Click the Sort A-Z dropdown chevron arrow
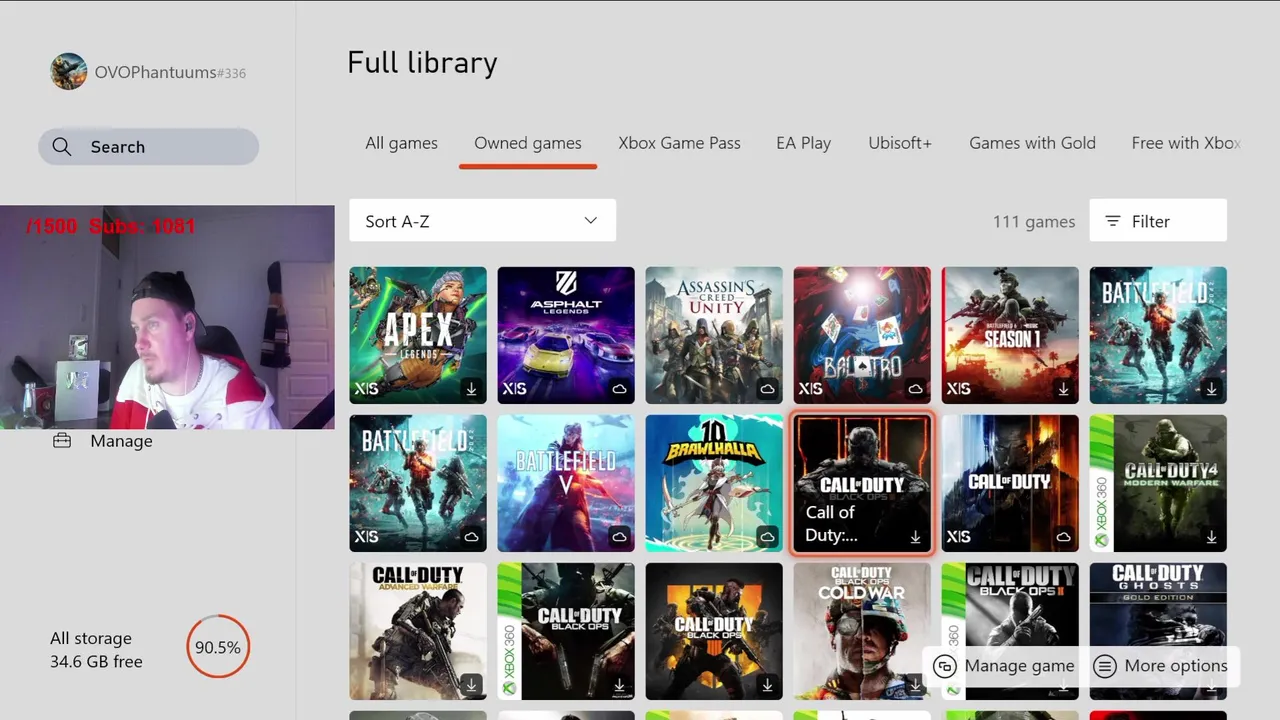The height and width of the screenshot is (720, 1280). [x=591, y=221]
